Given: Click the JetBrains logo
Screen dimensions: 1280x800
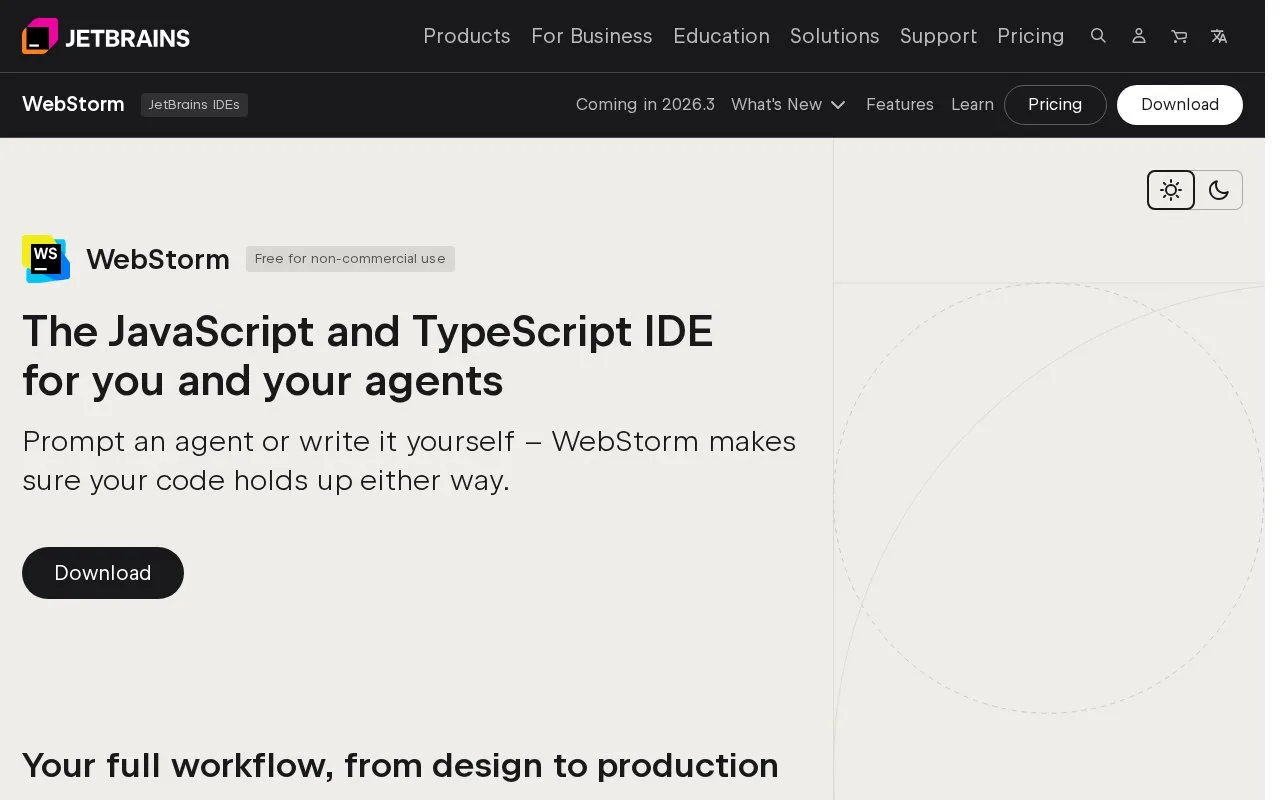Looking at the screenshot, I should click(106, 37).
